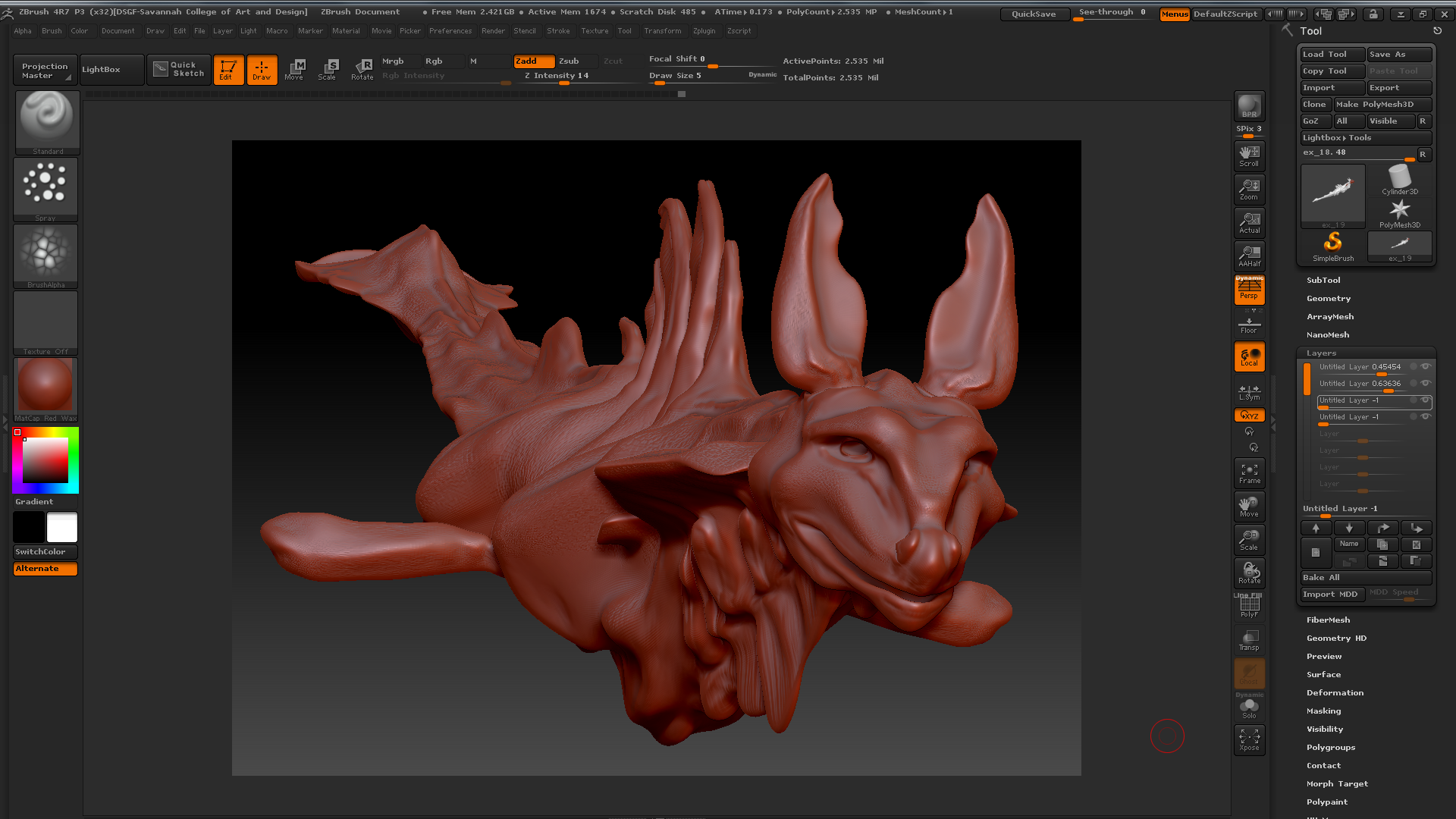Create a new layer with plus icon
The height and width of the screenshot is (819, 1456).
click(1316, 553)
